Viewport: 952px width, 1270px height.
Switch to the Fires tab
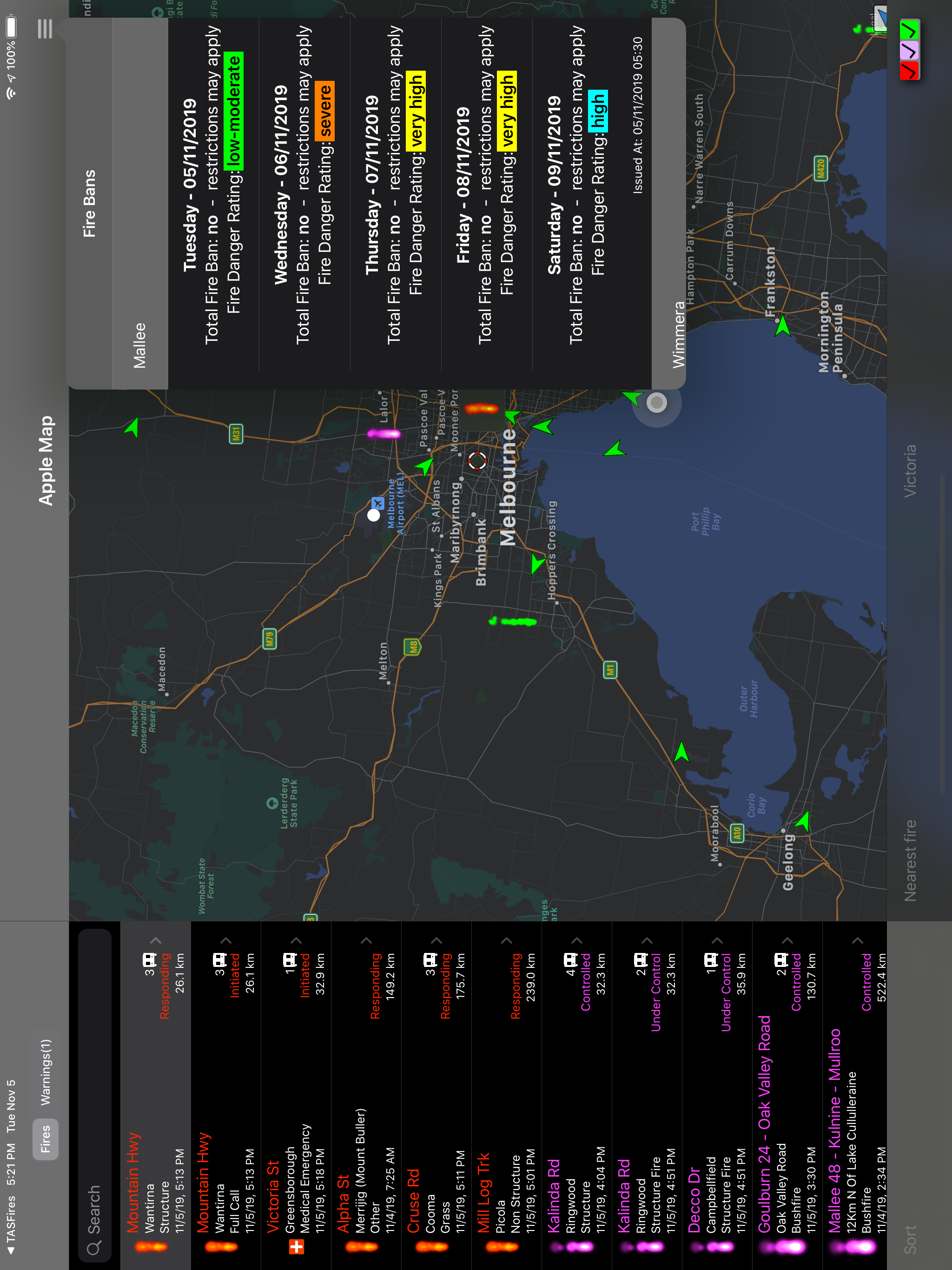pos(46,1139)
